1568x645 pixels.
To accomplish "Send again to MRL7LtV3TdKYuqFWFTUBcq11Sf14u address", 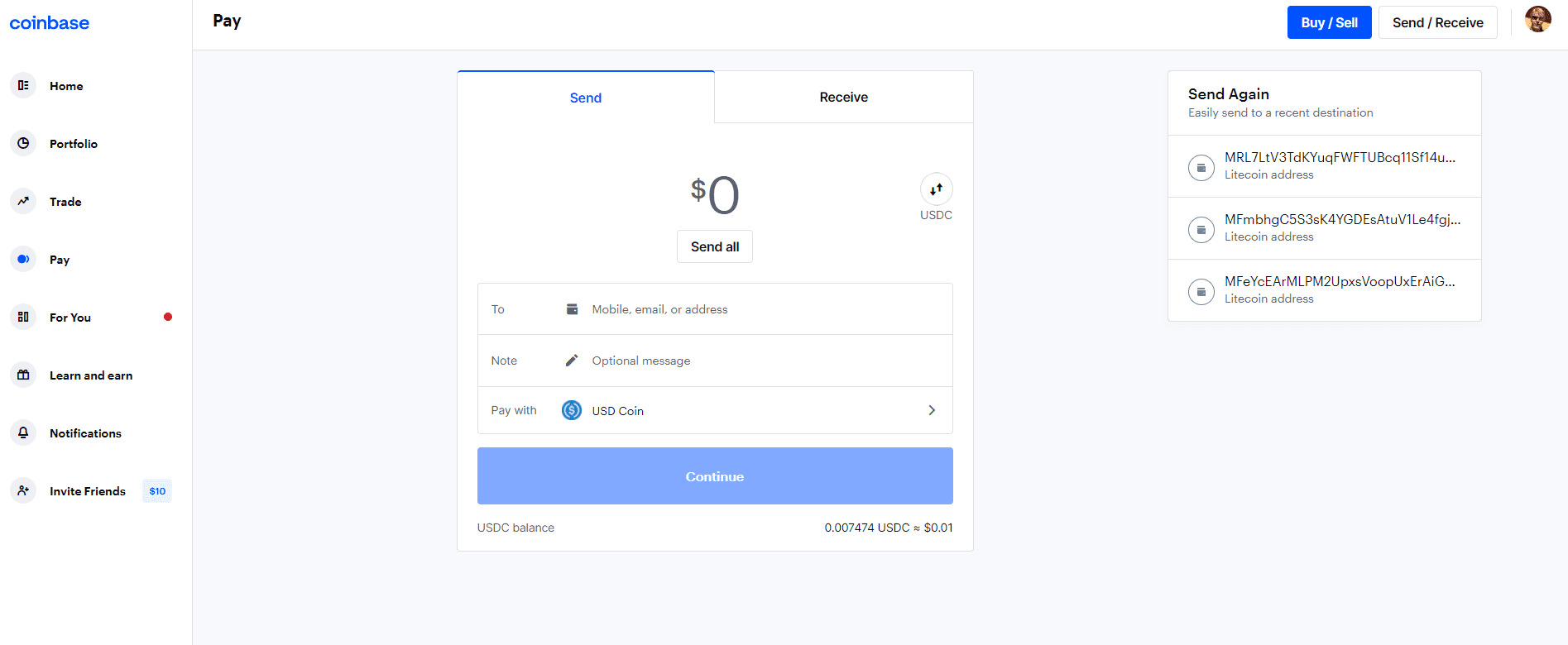I will point(1325,166).
